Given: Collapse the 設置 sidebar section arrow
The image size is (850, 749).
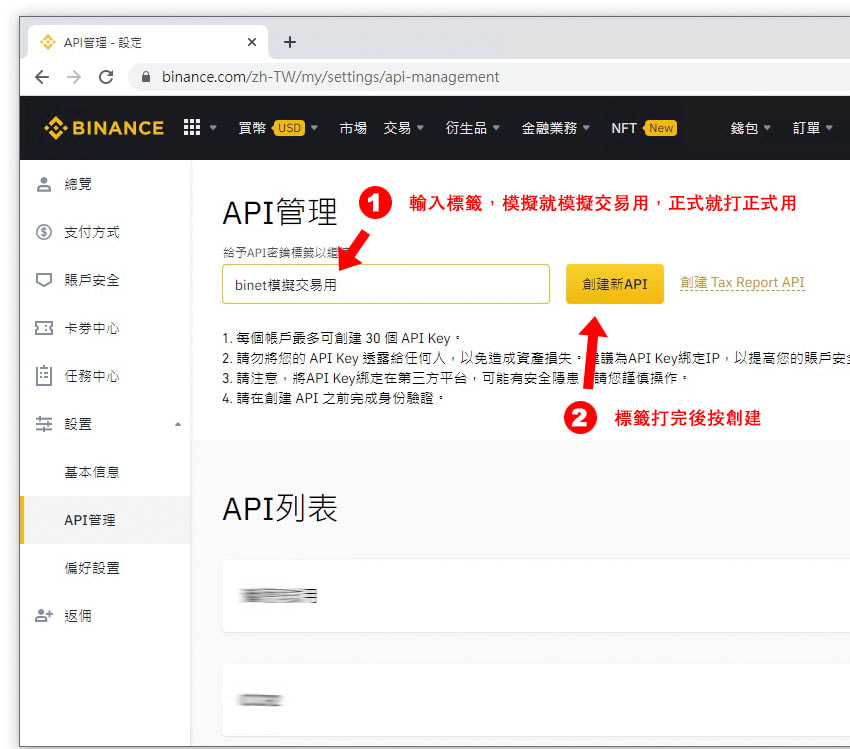Looking at the screenshot, I should tap(178, 424).
